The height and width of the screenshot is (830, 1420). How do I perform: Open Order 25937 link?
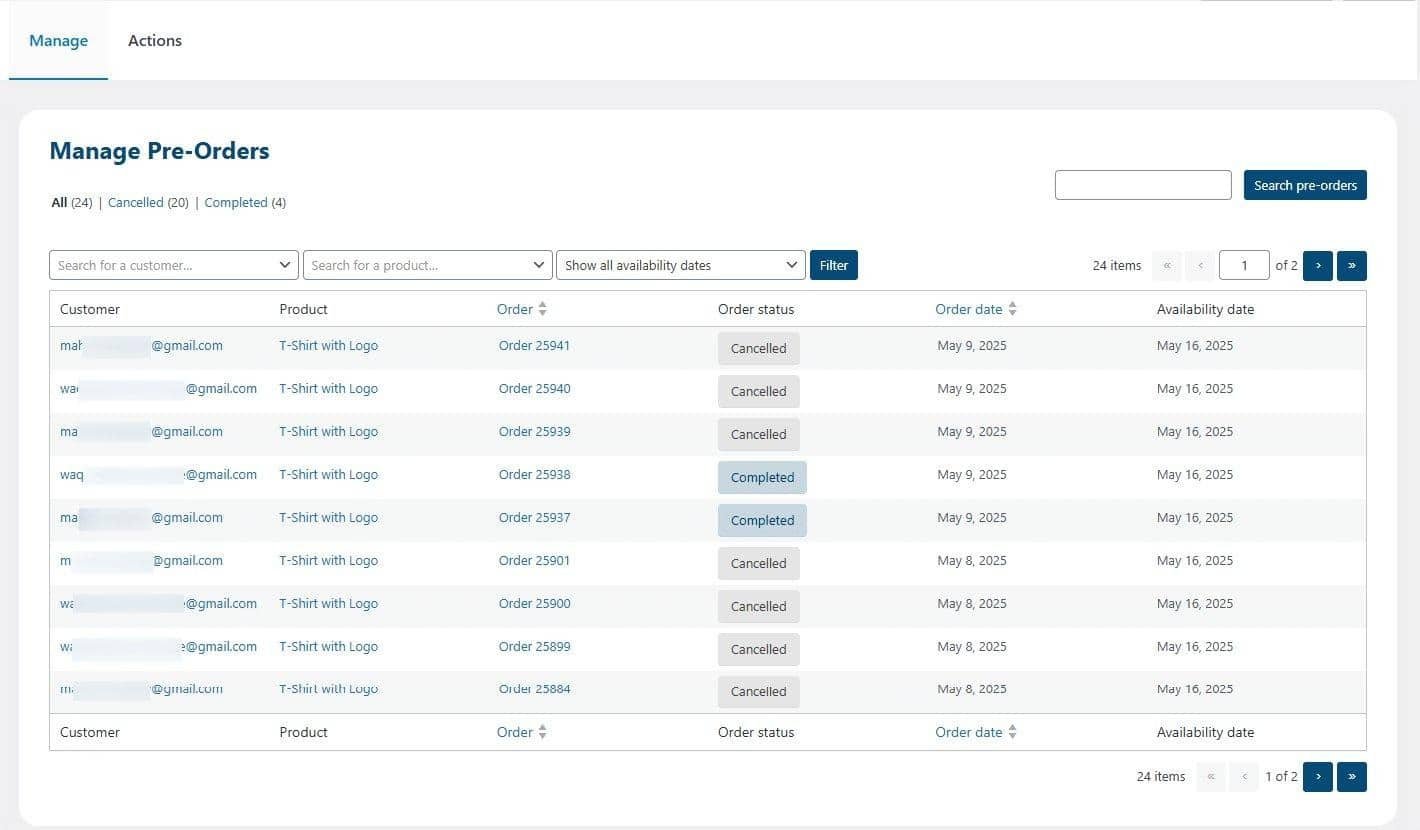(534, 518)
